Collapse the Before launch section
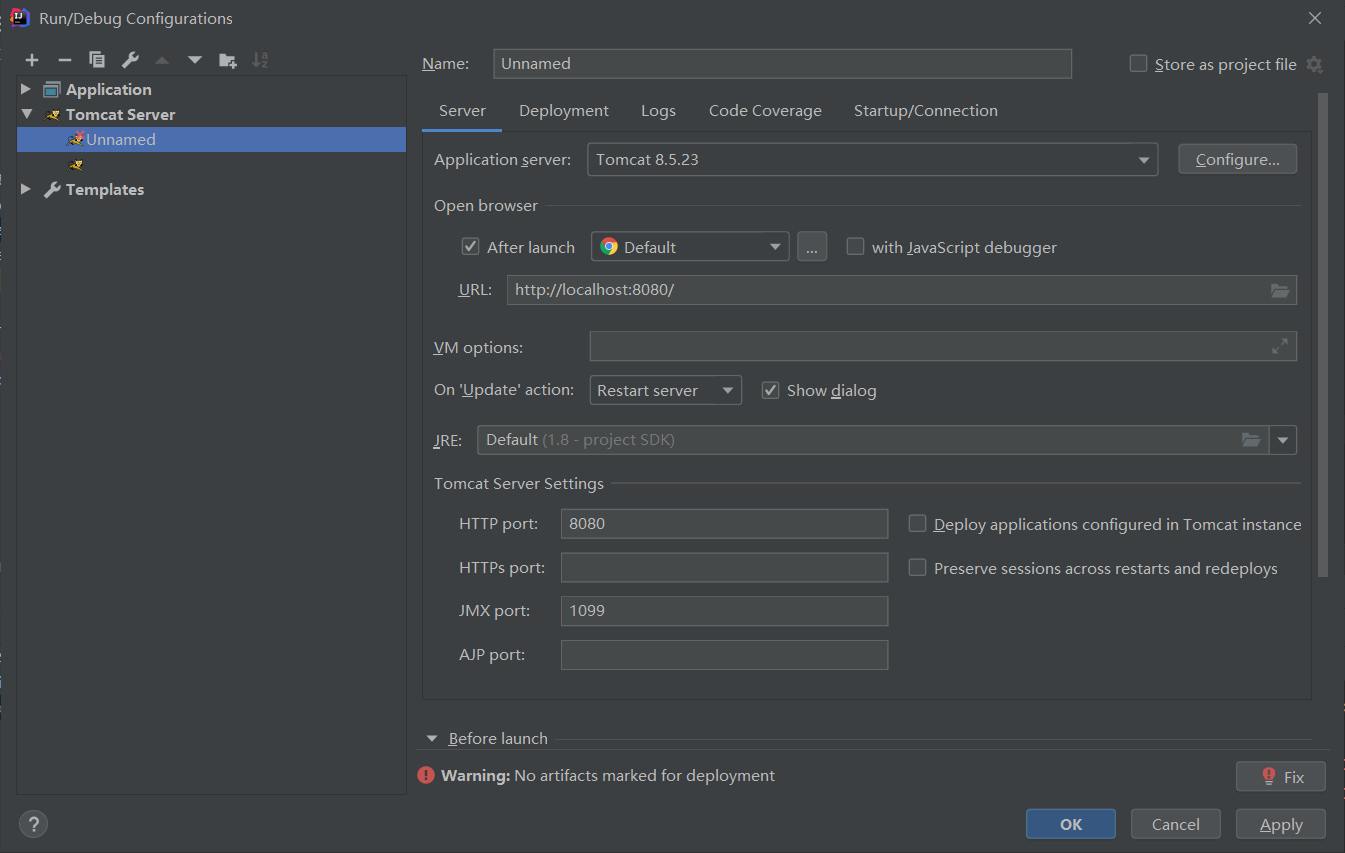1345x853 pixels. pos(432,738)
